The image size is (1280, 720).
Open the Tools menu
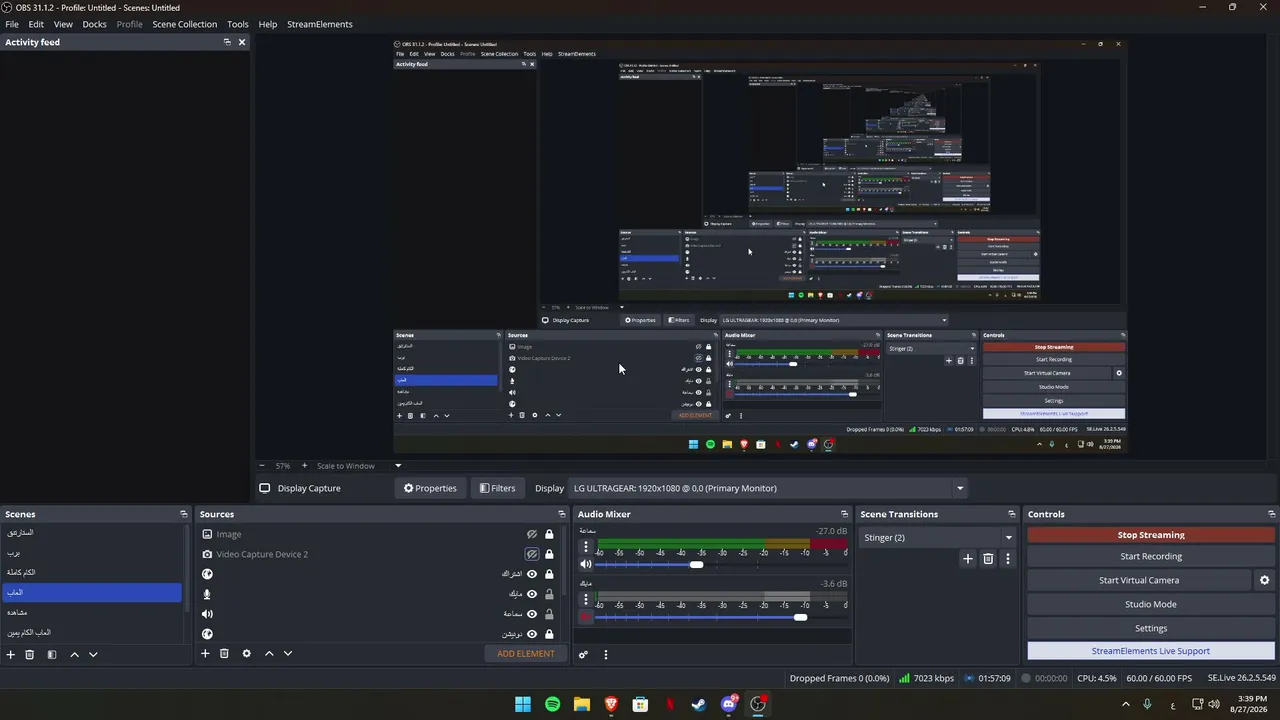coord(238,24)
